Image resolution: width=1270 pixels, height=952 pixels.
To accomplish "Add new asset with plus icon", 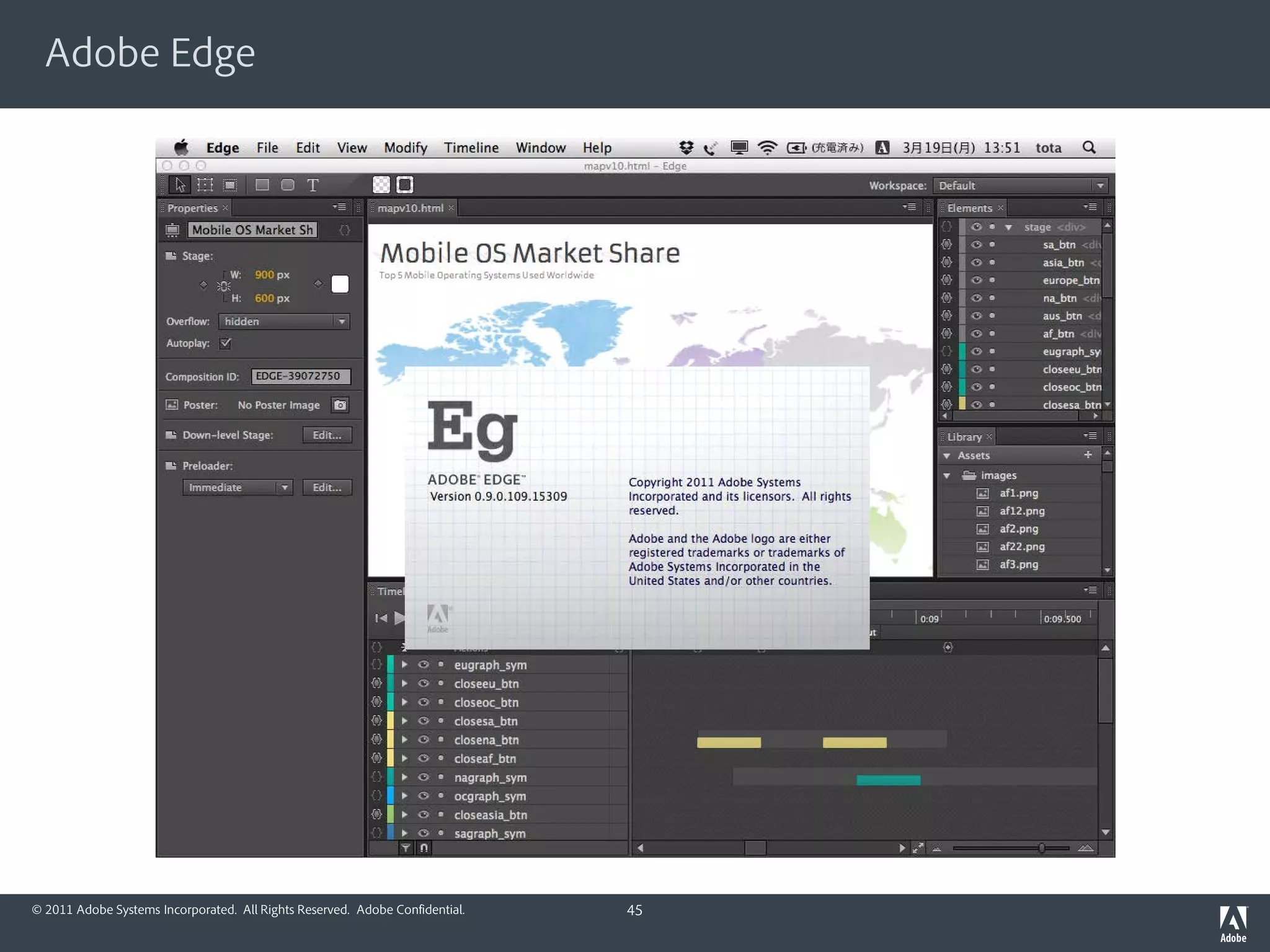I will click(1088, 455).
